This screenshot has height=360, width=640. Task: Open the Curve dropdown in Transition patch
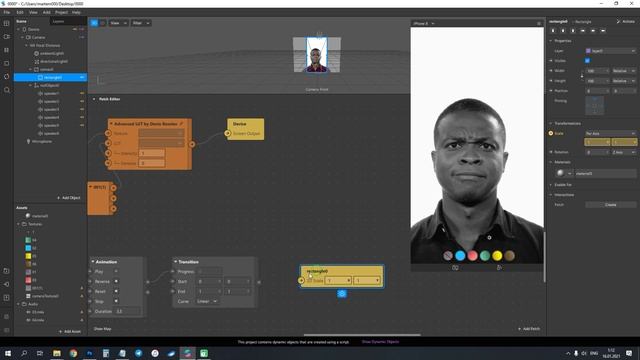(207, 301)
